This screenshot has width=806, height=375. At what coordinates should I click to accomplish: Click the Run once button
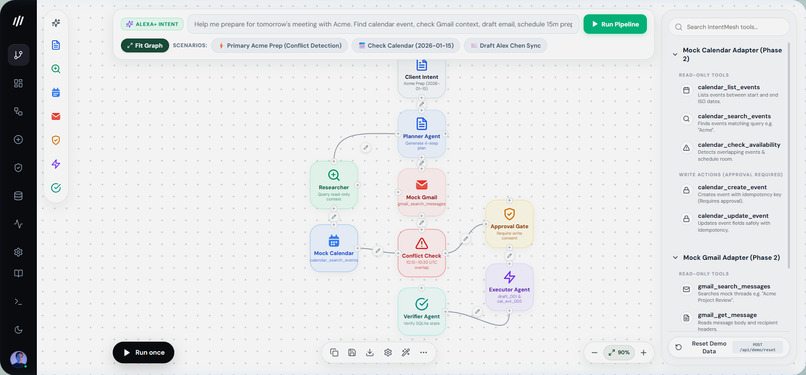point(143,352)
